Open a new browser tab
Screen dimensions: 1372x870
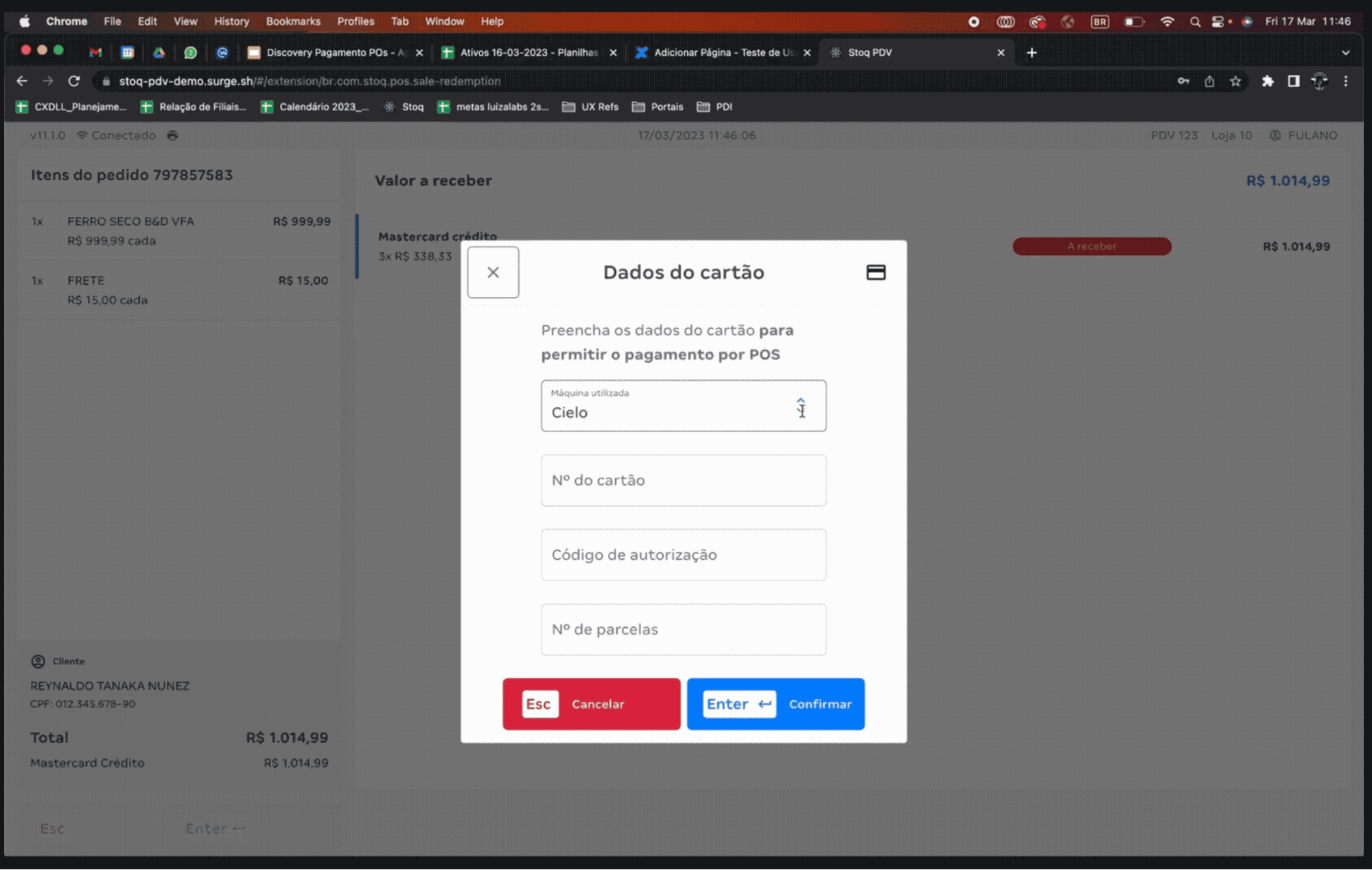[1032, 52]
